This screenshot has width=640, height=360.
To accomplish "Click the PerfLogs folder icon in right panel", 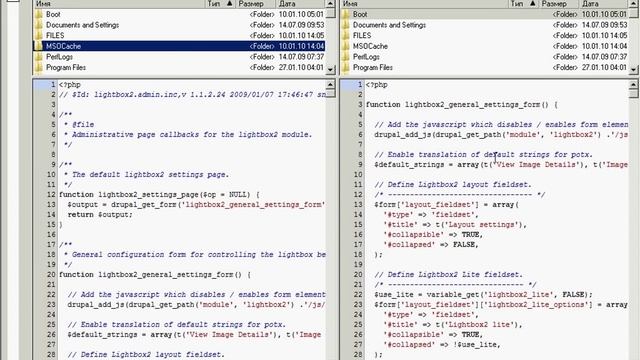I will point(346,57).
